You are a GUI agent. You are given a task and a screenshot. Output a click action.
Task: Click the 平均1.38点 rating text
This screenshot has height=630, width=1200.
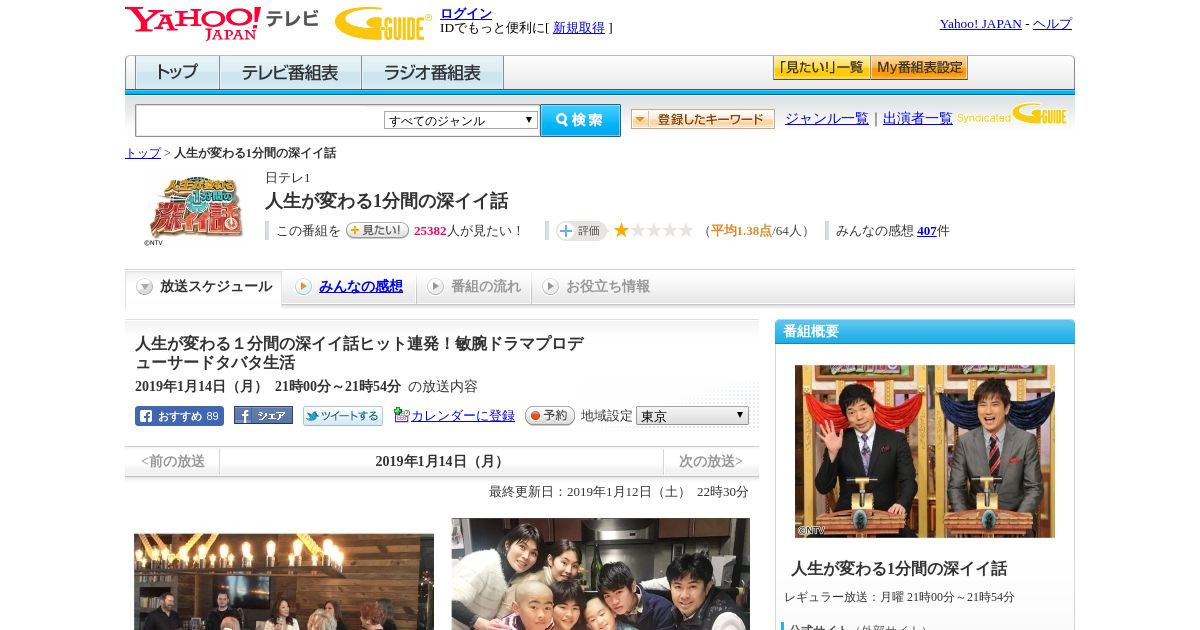(741, 231)
